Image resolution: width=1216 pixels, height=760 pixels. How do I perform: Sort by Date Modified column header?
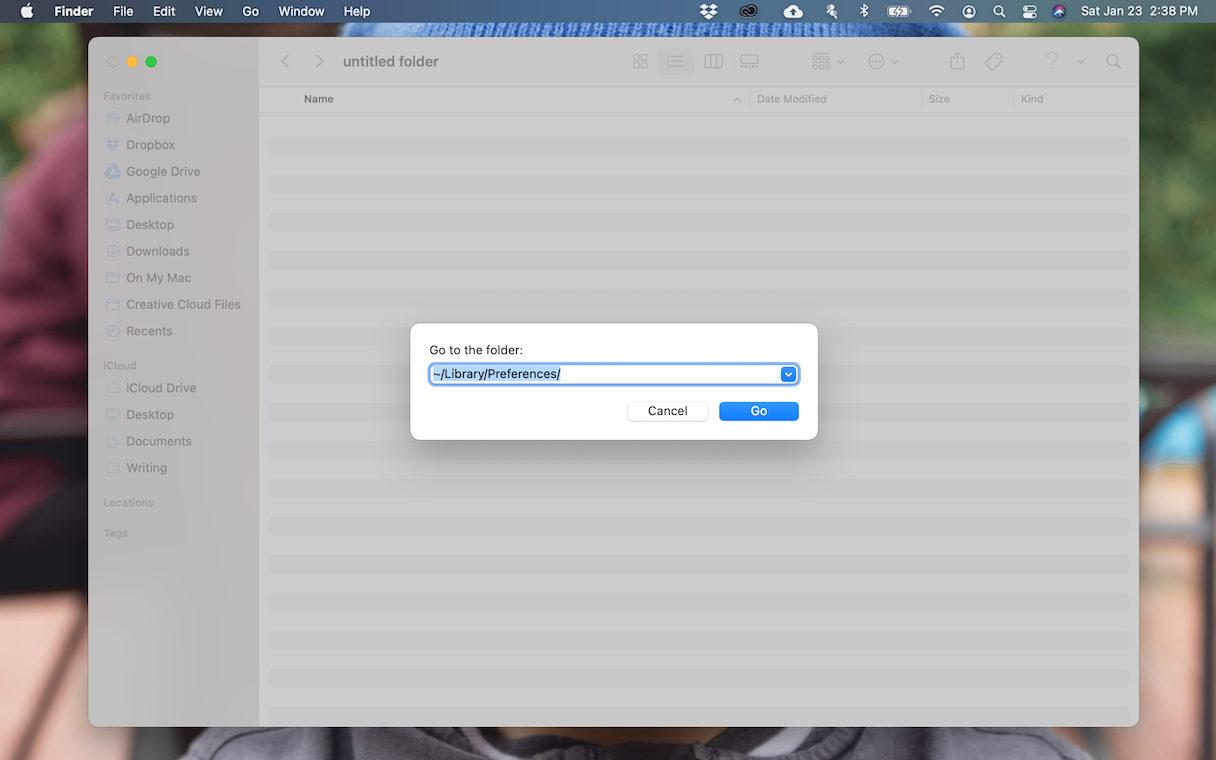[791, 99]
